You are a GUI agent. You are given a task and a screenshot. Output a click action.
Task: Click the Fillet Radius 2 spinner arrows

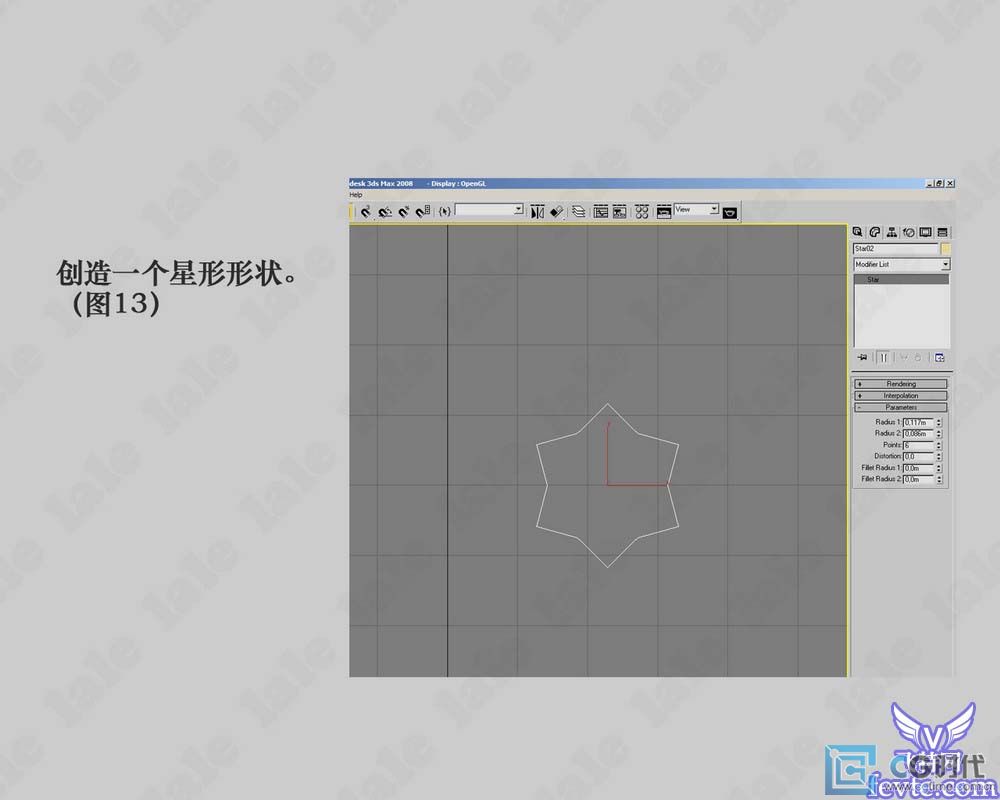[939, 479]
